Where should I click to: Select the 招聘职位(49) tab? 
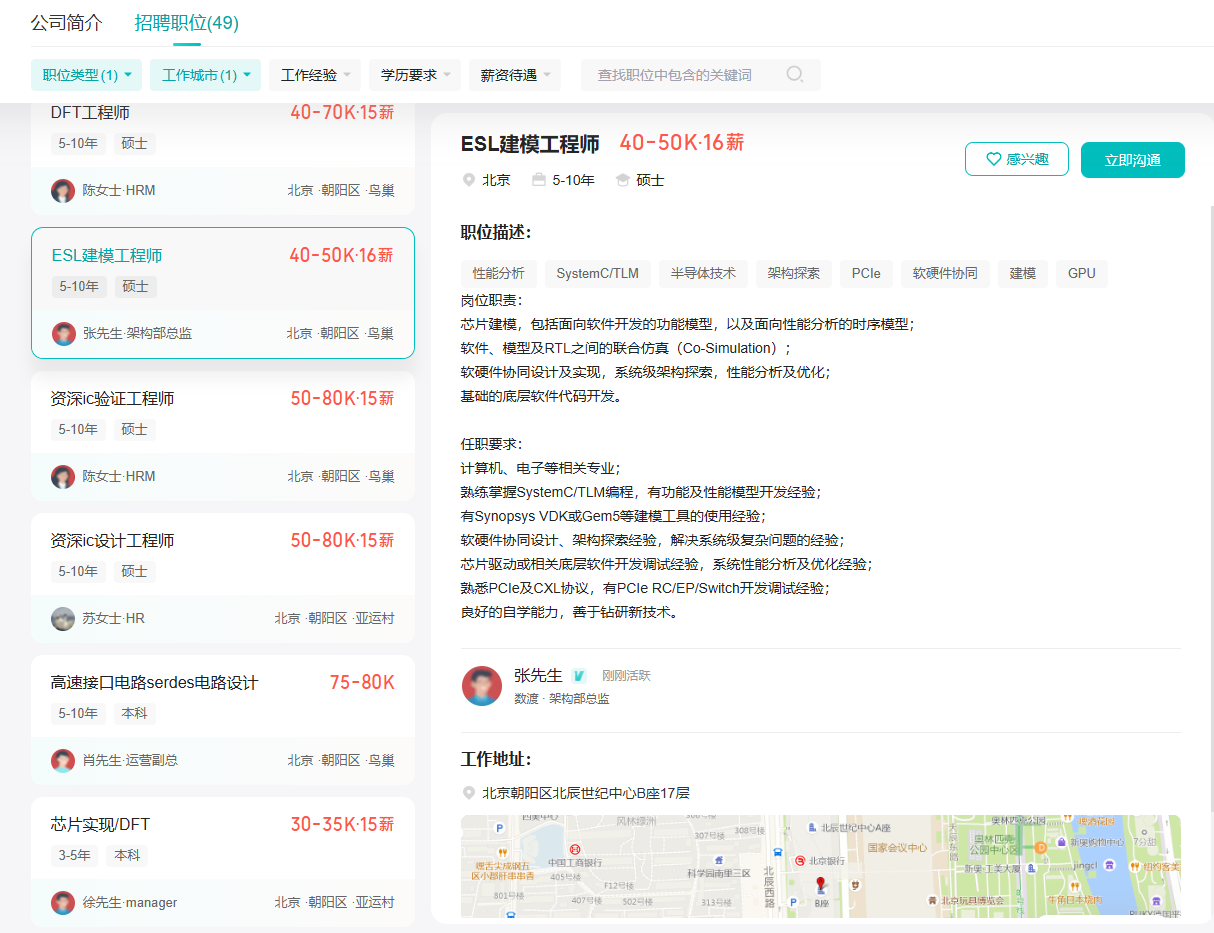click(187, 23)
